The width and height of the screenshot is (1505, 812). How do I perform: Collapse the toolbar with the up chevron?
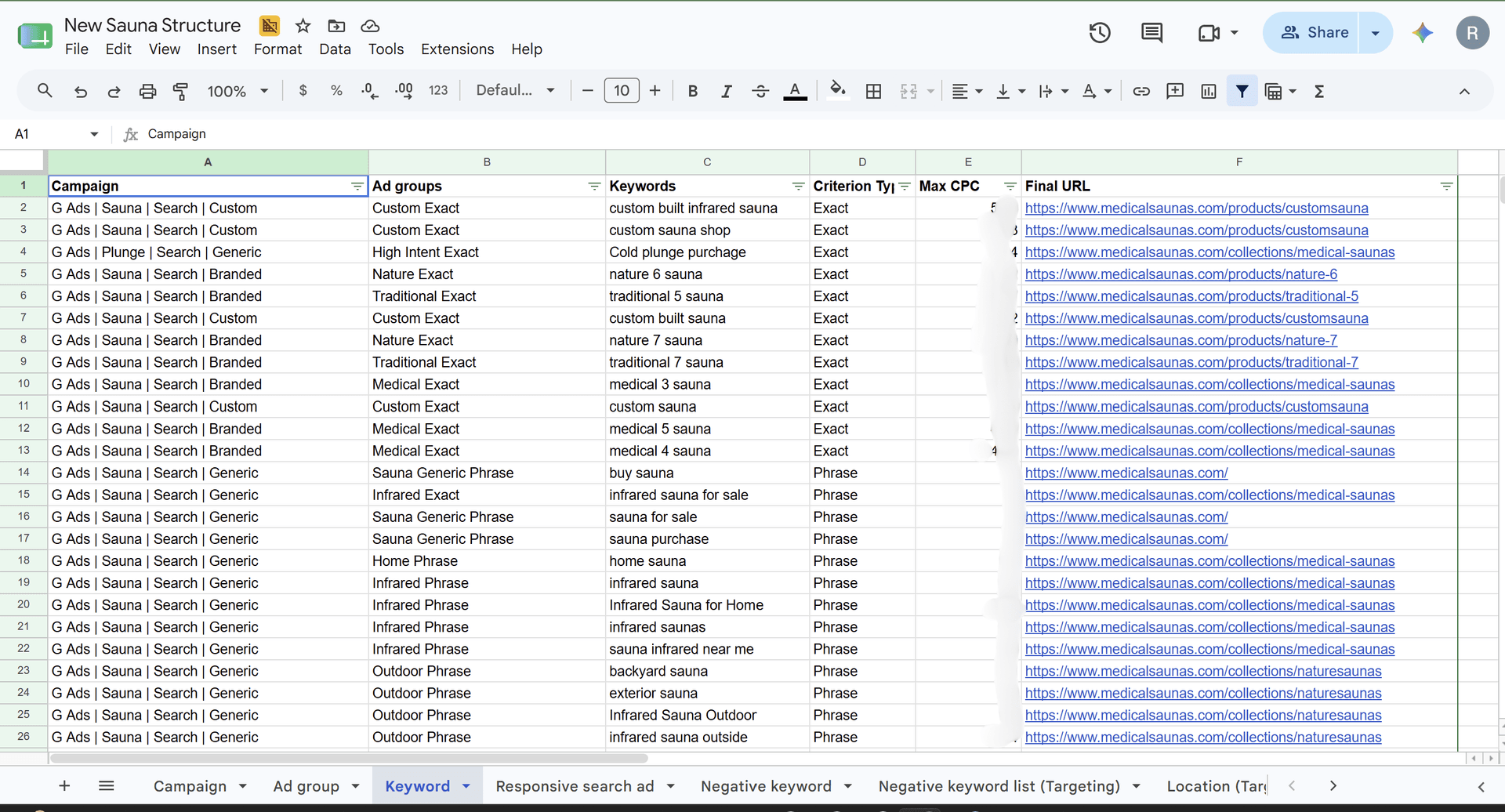pos(1464,91)
